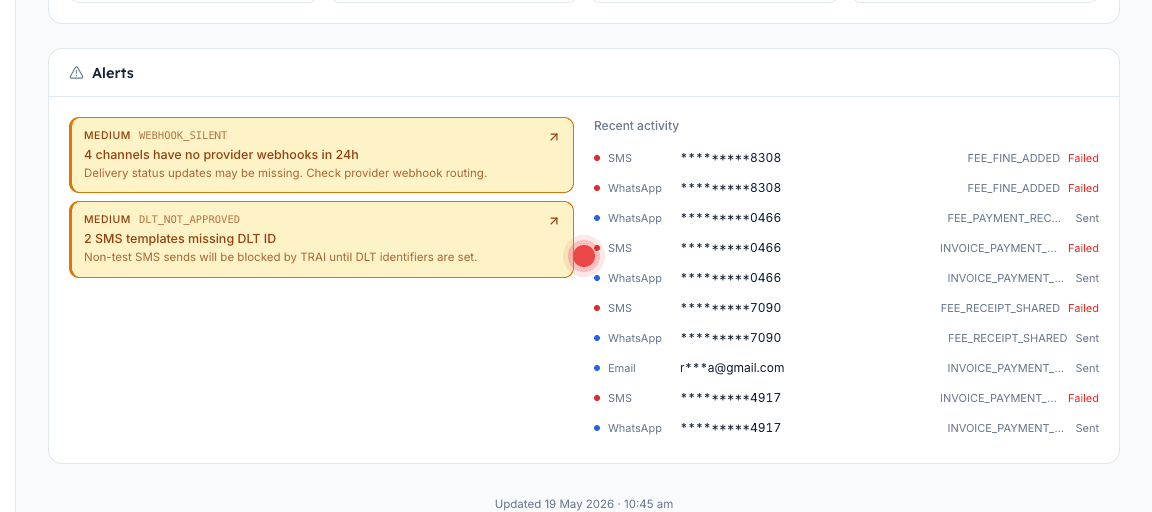Screen dimensions: 1152x512
Task: Click the WEBHOOK_SILENT alert code
Action: click(x=183, y=135)
